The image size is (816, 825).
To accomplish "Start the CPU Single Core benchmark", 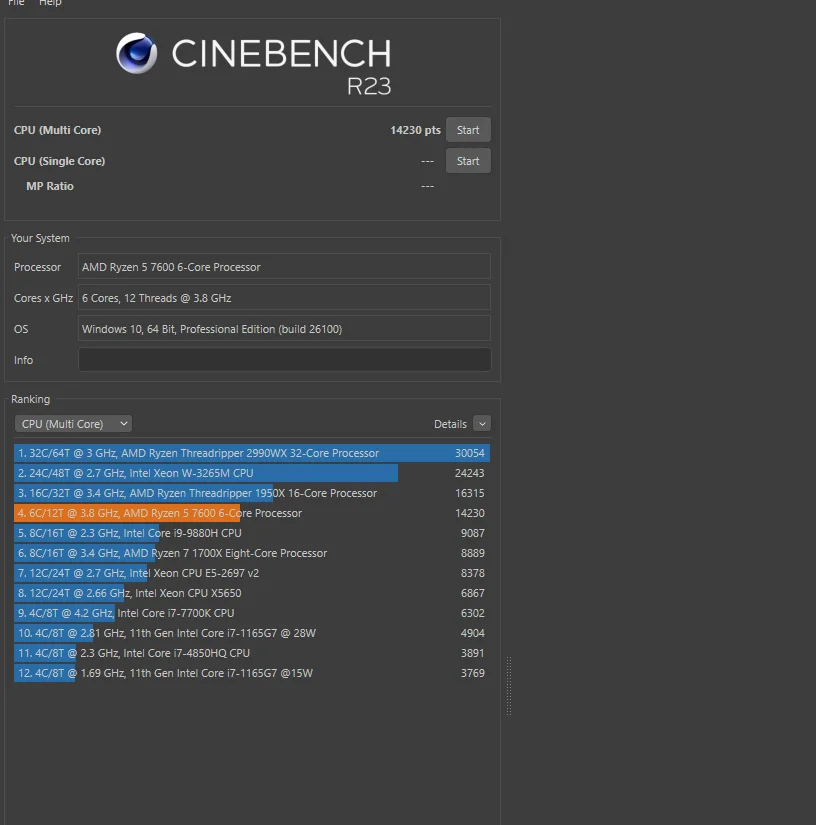I will point(468,161).
